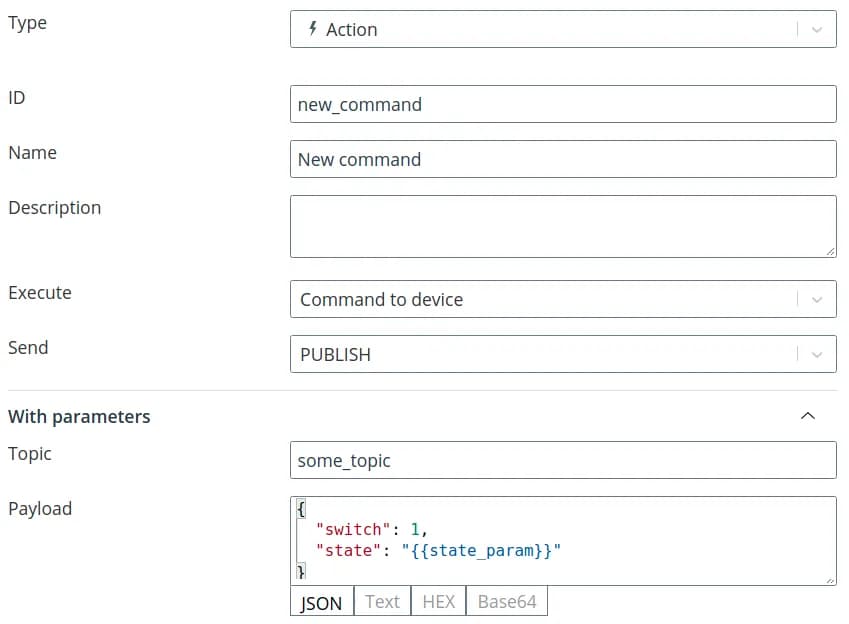Screen dimensions: 849x624
Task: Click the lightning bolt Action icon
Action: tap(313, 29)
